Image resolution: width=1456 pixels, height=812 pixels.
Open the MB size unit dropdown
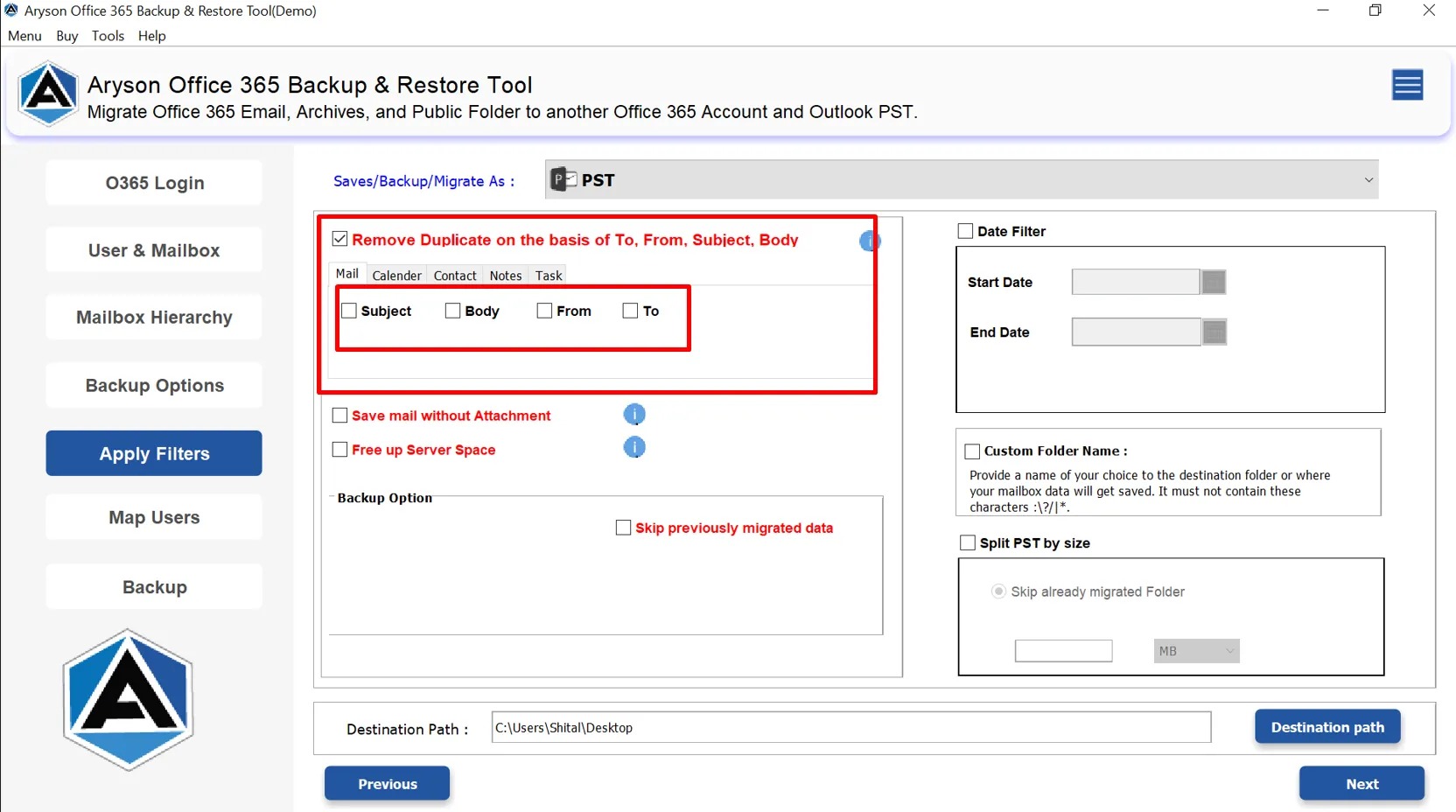coord(1195,651)
